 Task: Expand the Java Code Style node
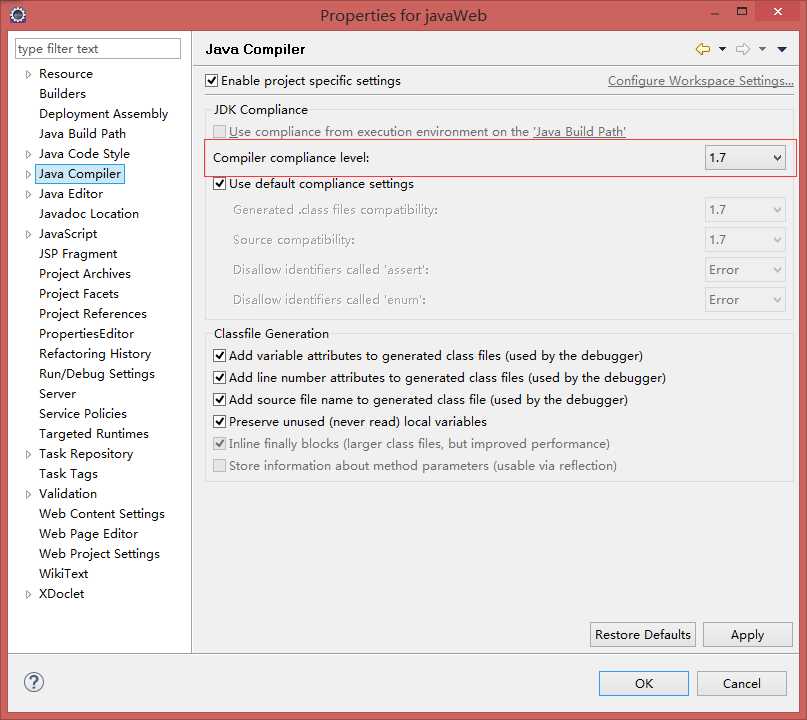coord(28,154)
